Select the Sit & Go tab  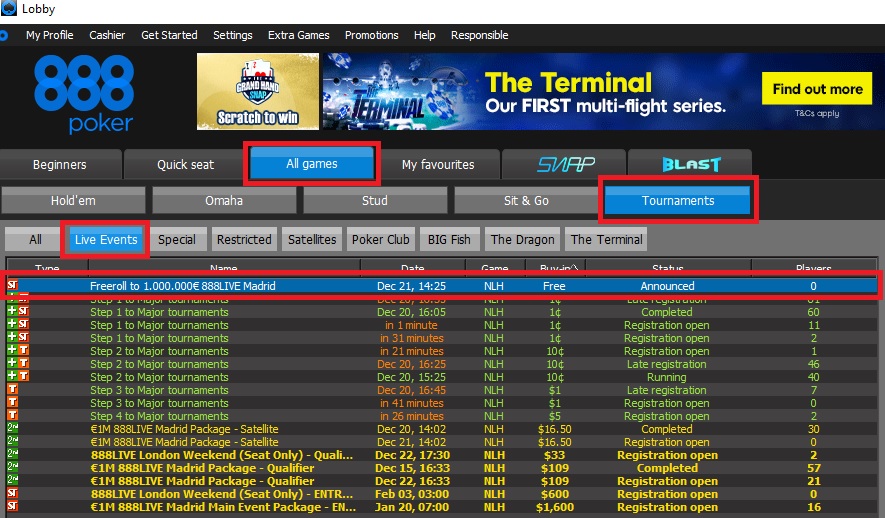point(526,201)
